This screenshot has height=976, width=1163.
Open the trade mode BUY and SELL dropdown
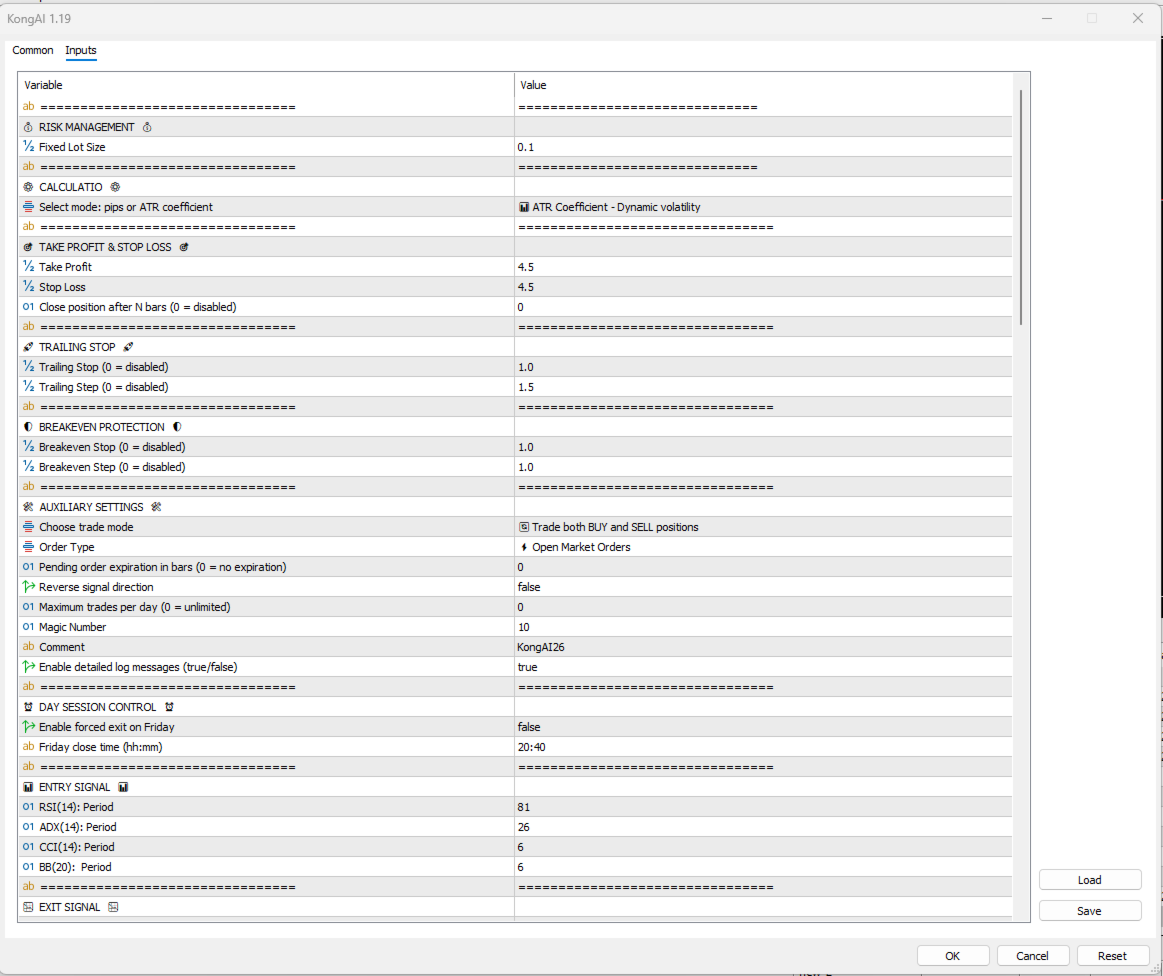click(x=762, y=527)
